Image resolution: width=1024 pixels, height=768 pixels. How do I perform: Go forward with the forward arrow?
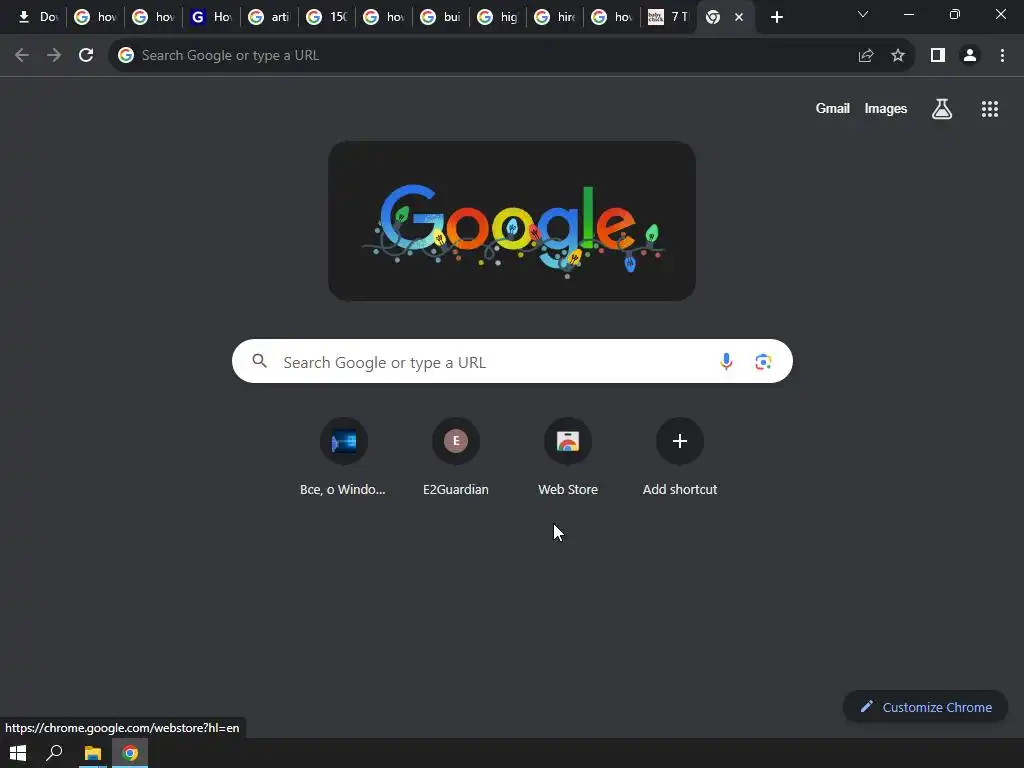(54, 56)
